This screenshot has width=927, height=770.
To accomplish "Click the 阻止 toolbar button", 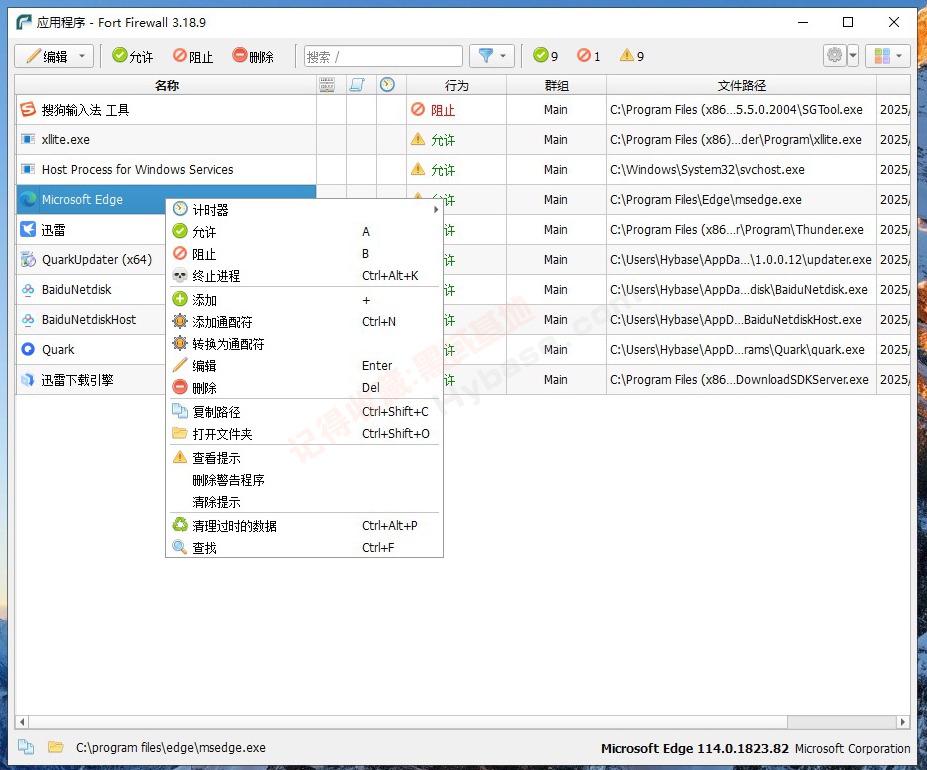I will tap(193, 56).
